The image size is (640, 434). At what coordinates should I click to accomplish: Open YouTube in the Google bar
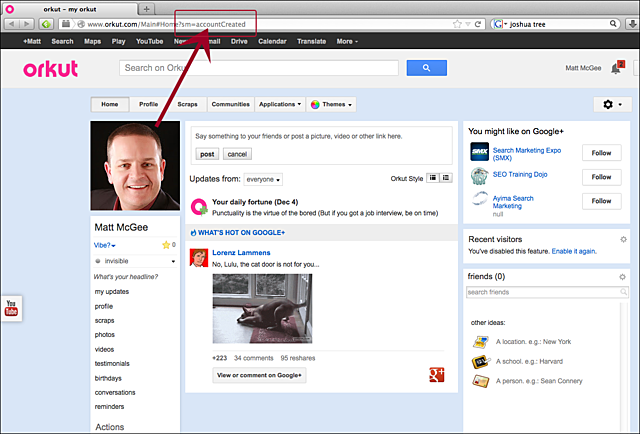[149, 41]
